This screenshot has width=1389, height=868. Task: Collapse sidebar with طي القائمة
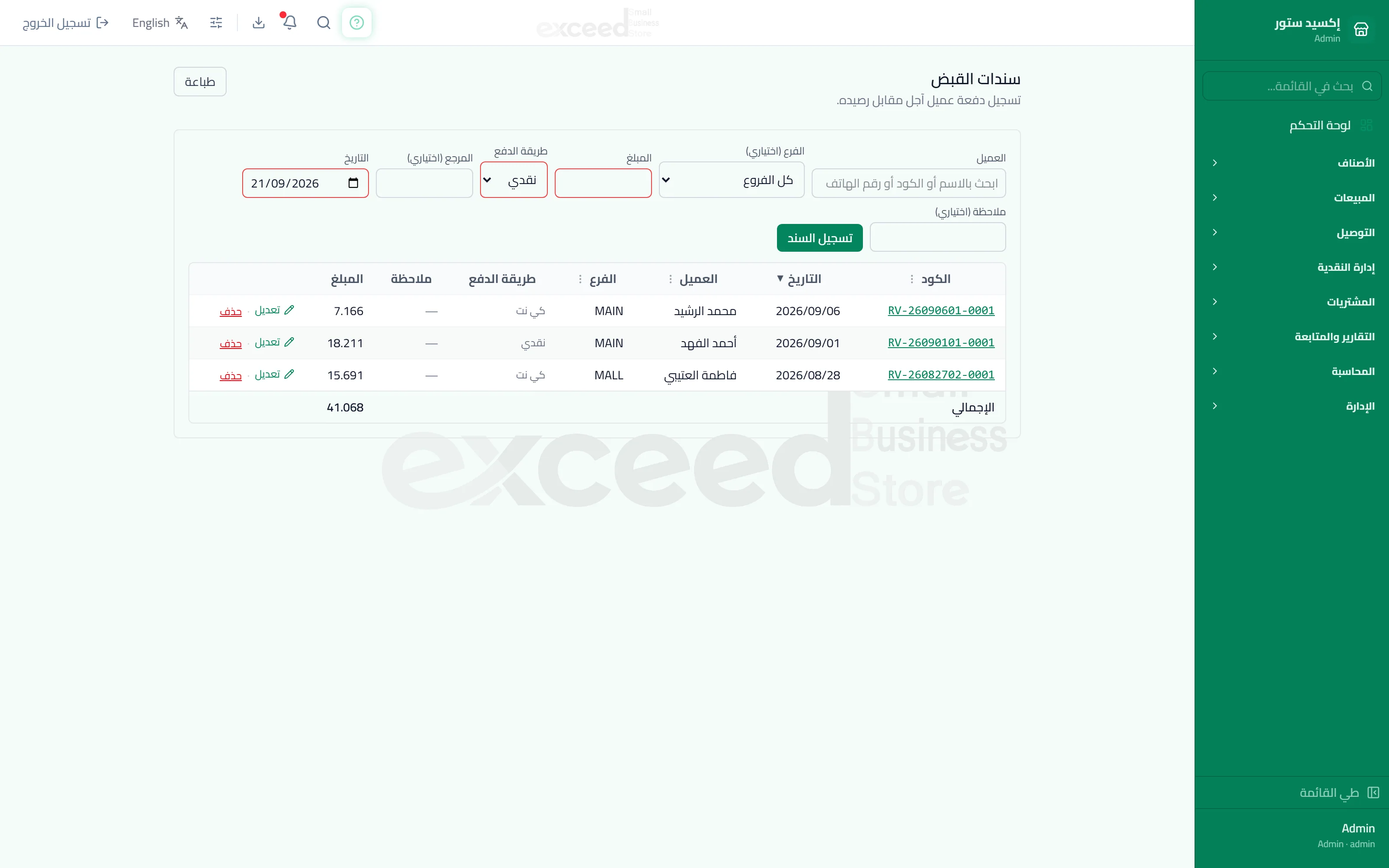click(x=1340, y=792)
